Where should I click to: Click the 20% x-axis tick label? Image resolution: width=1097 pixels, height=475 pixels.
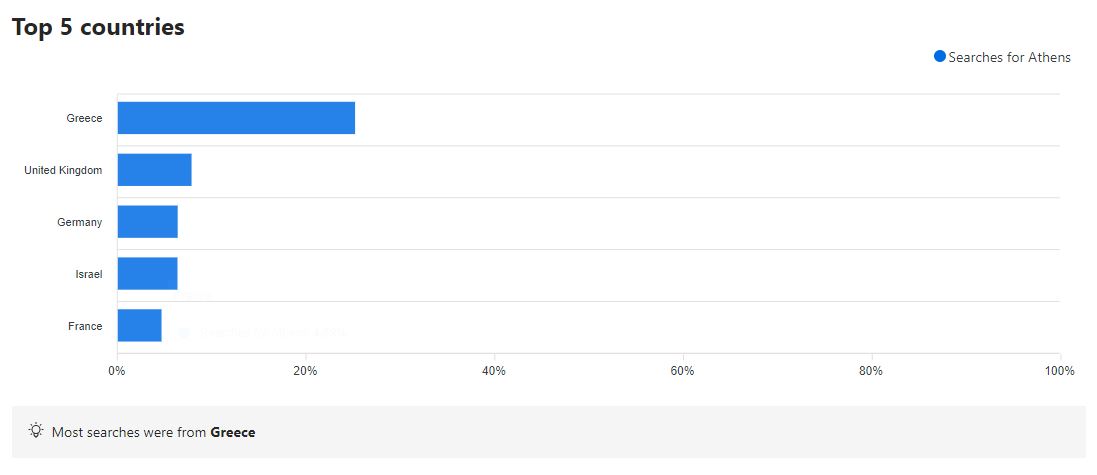point(305,371)
